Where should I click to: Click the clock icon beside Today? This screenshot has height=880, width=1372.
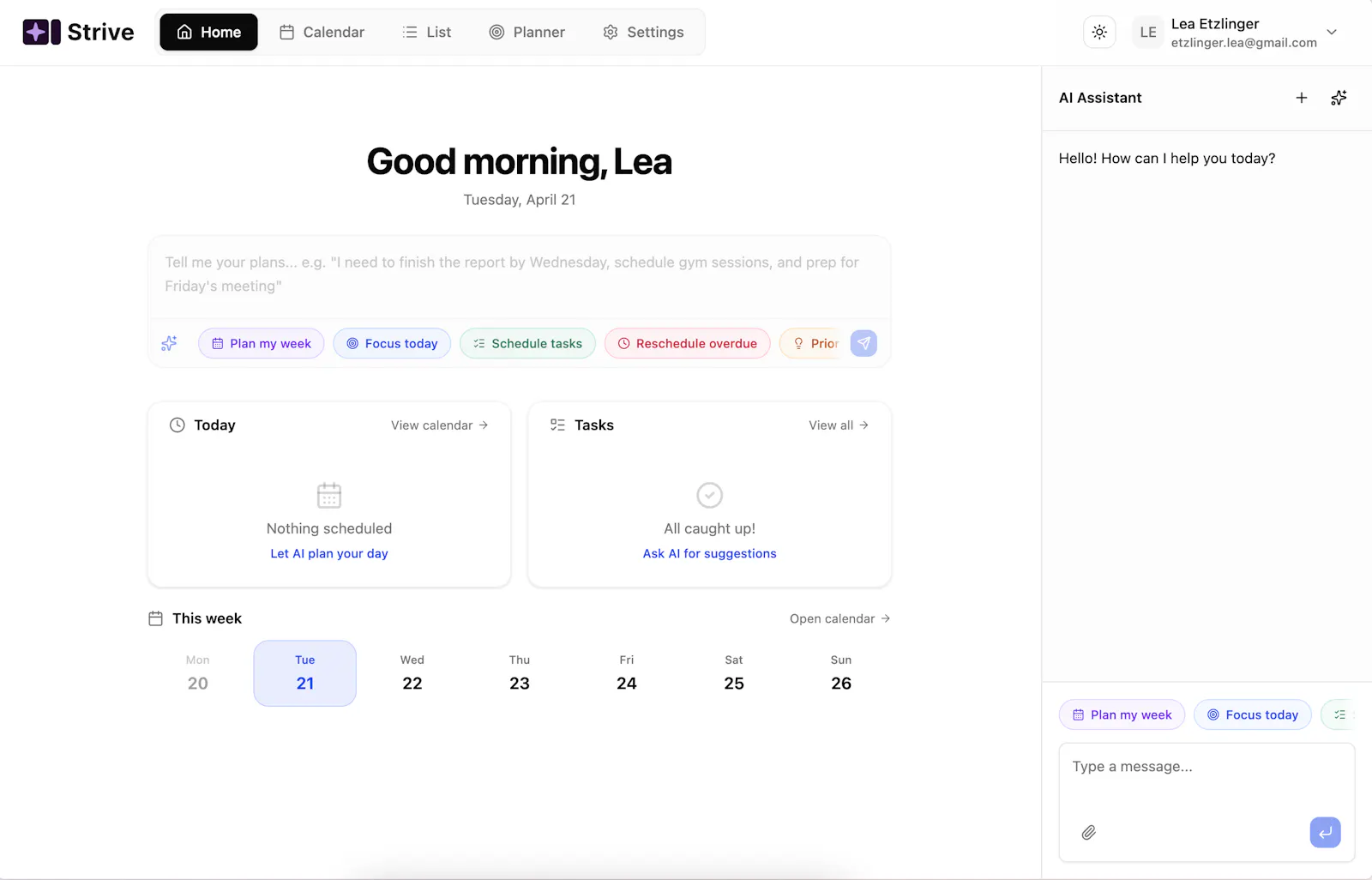pos(178,425)
